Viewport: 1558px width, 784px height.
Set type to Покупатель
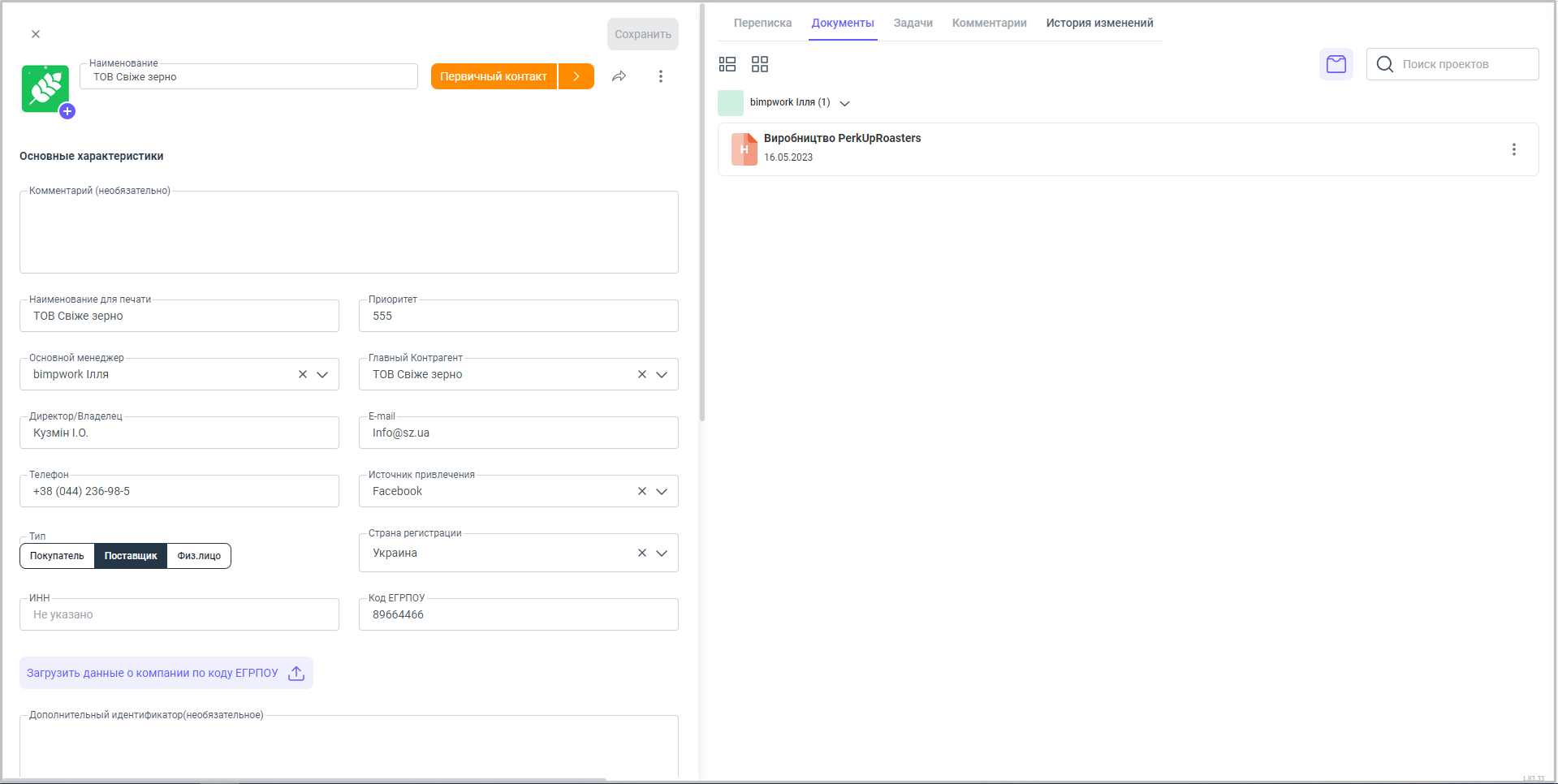coord(57,556)
